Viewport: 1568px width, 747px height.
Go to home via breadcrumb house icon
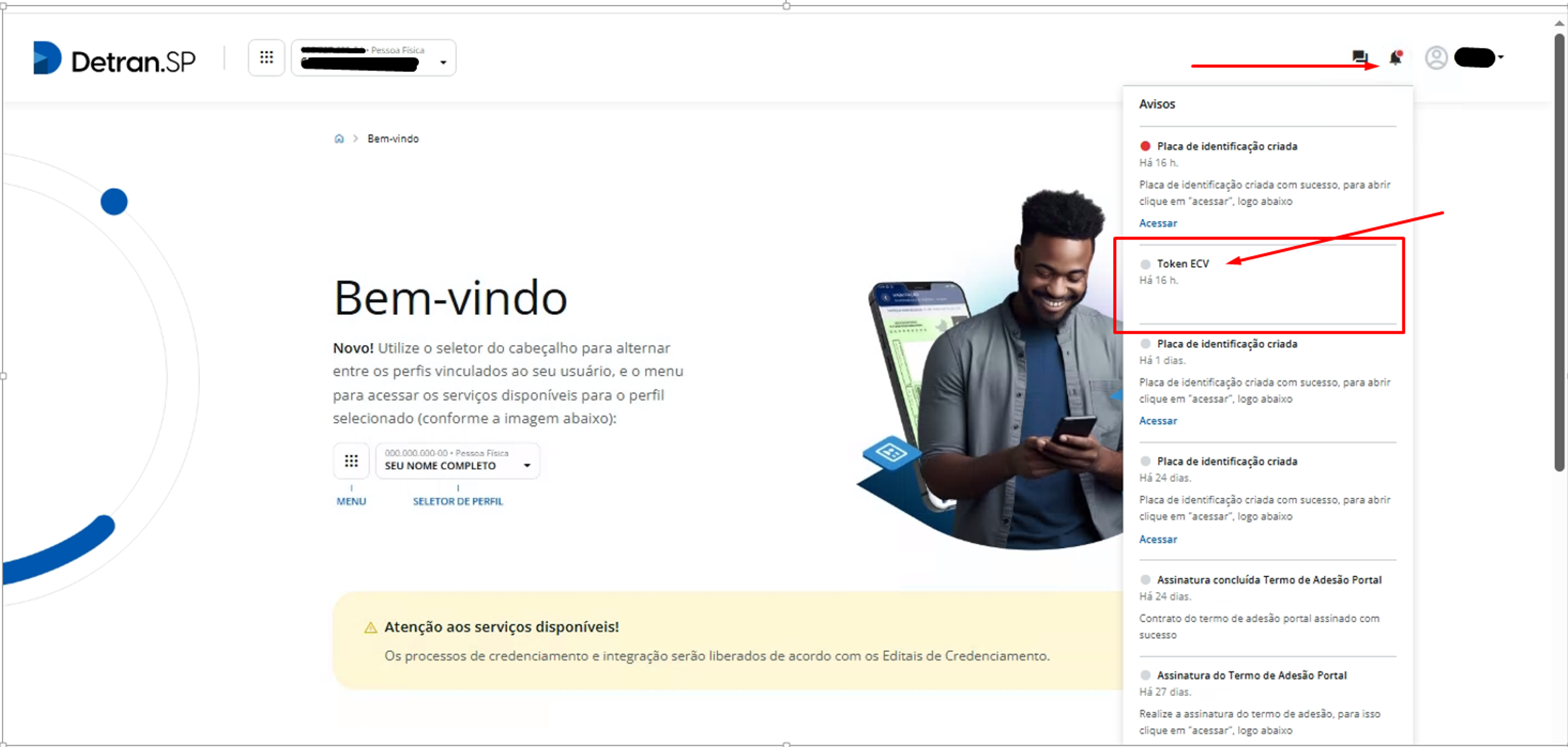tap(339, 138)
